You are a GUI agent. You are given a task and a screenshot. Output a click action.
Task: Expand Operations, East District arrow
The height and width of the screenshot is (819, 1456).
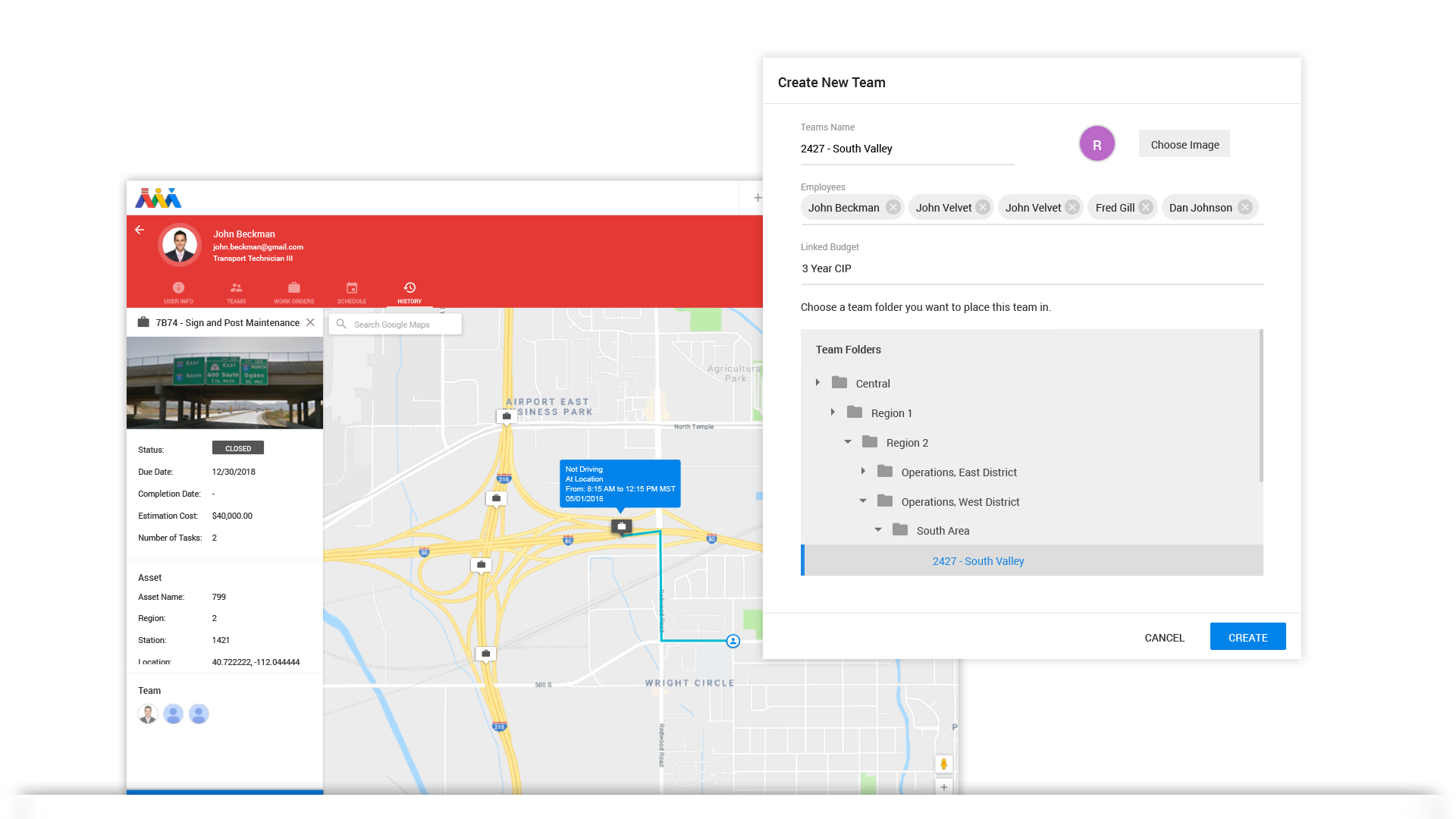point(863,472)
